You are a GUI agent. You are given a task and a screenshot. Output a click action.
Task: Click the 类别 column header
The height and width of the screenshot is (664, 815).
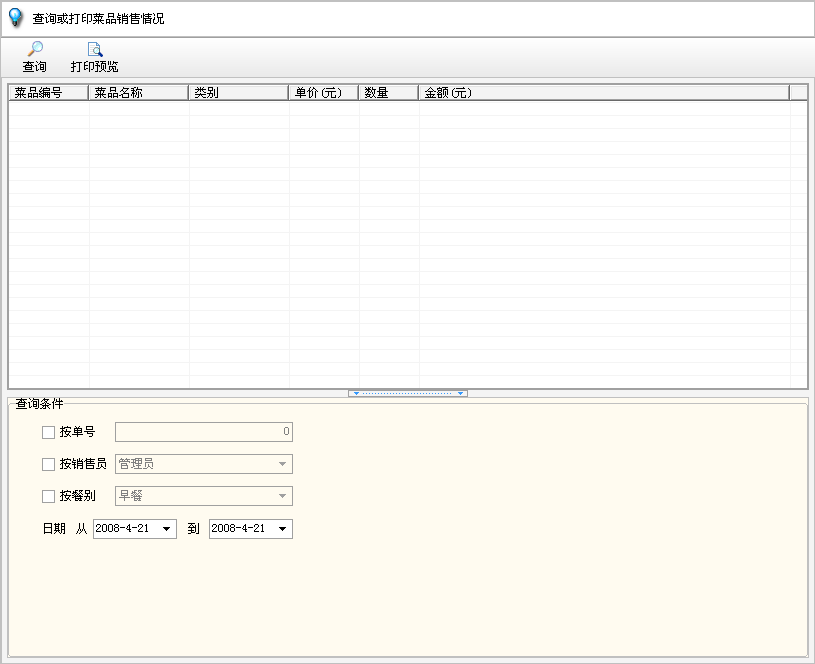[238, 93]
